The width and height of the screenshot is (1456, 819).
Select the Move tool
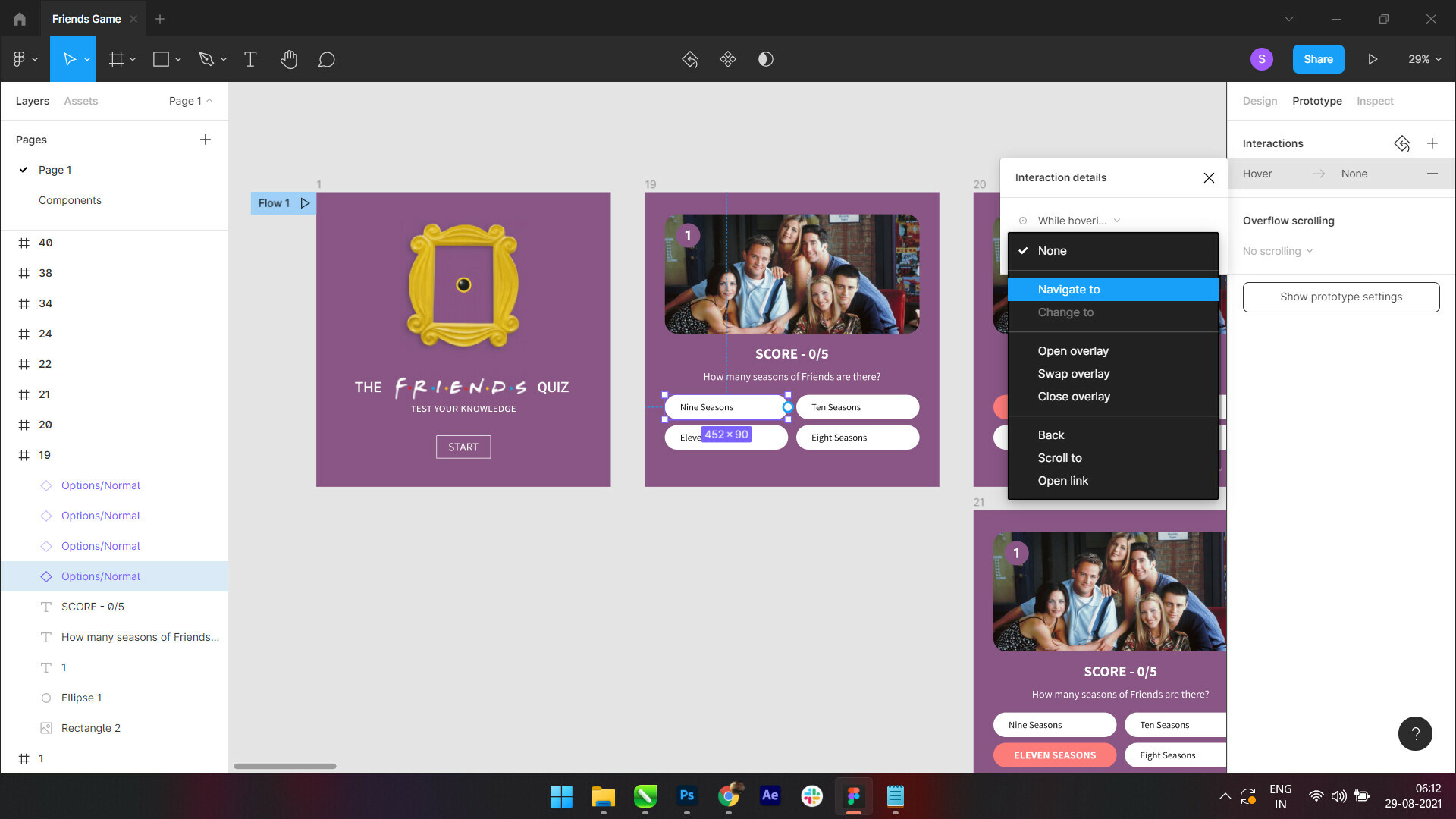(69, 59)
